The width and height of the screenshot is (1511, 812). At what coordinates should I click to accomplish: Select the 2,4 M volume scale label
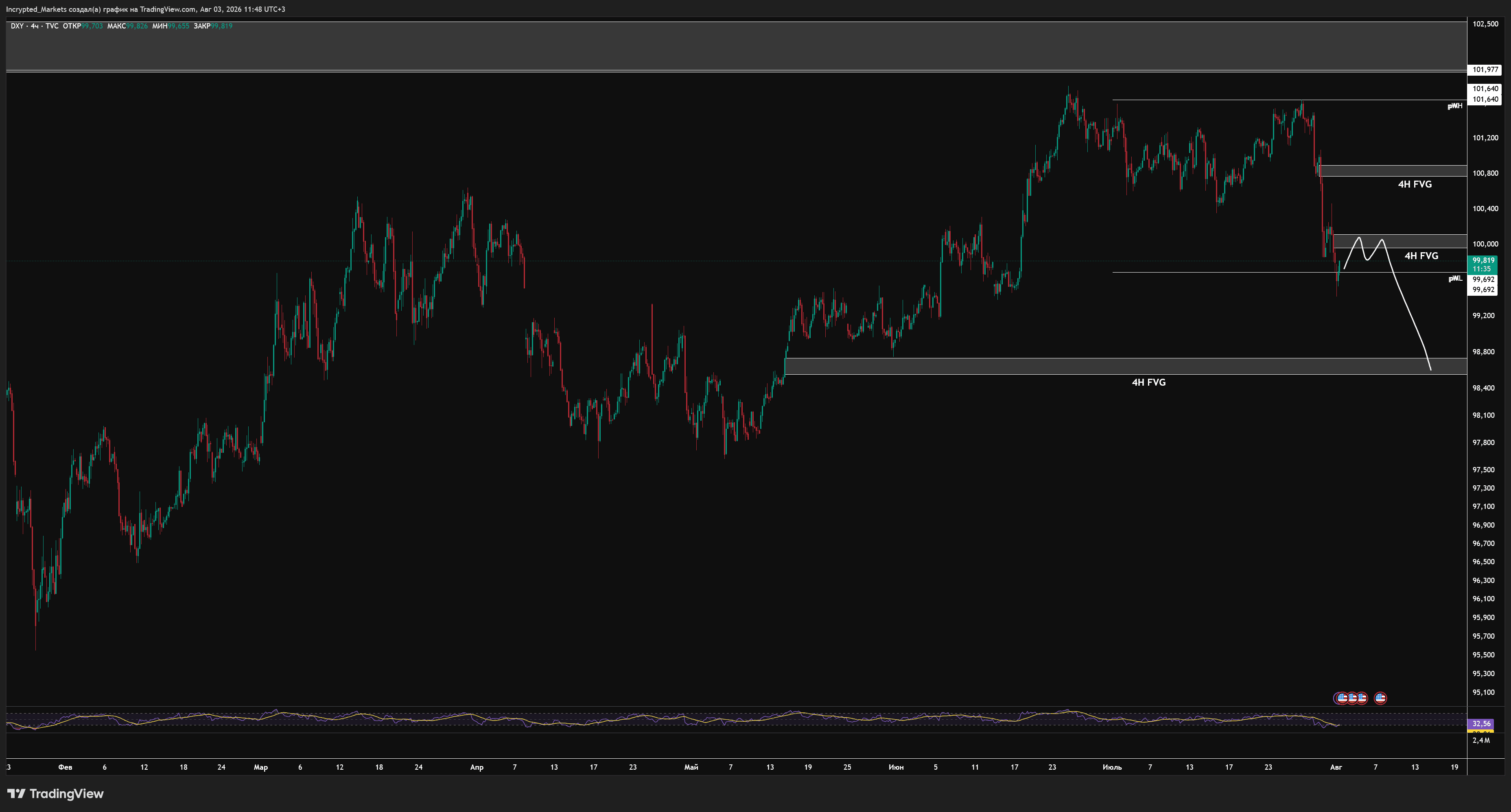[x=1481, y=740]
